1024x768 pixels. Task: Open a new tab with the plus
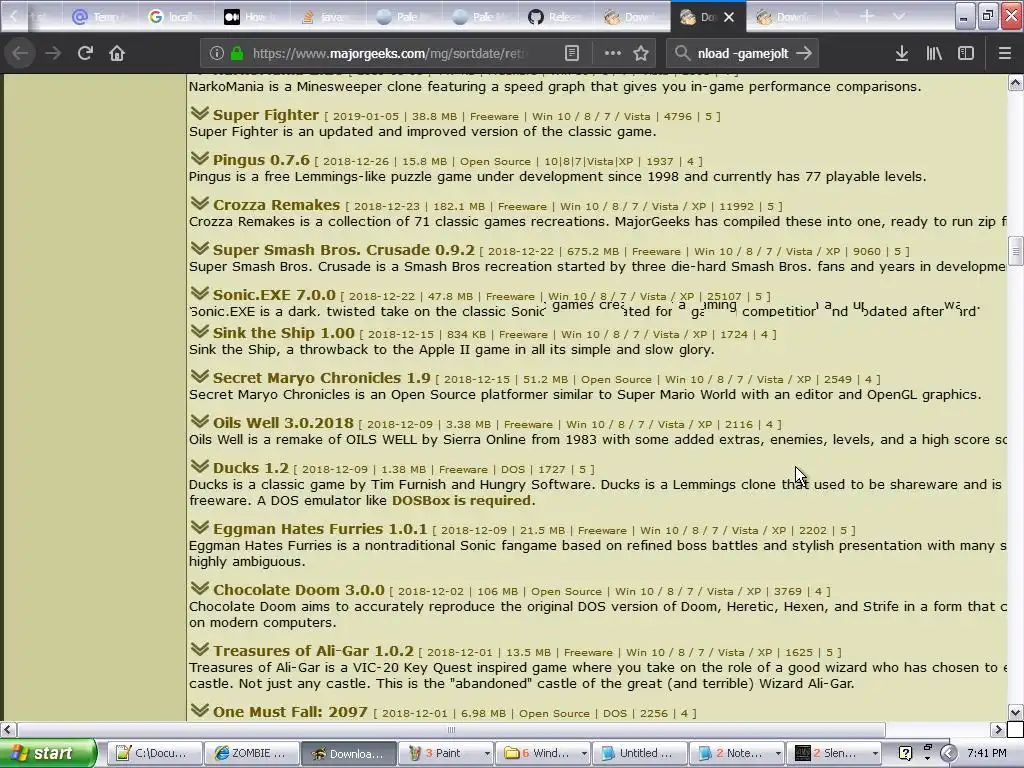click(x=867, y=16)
